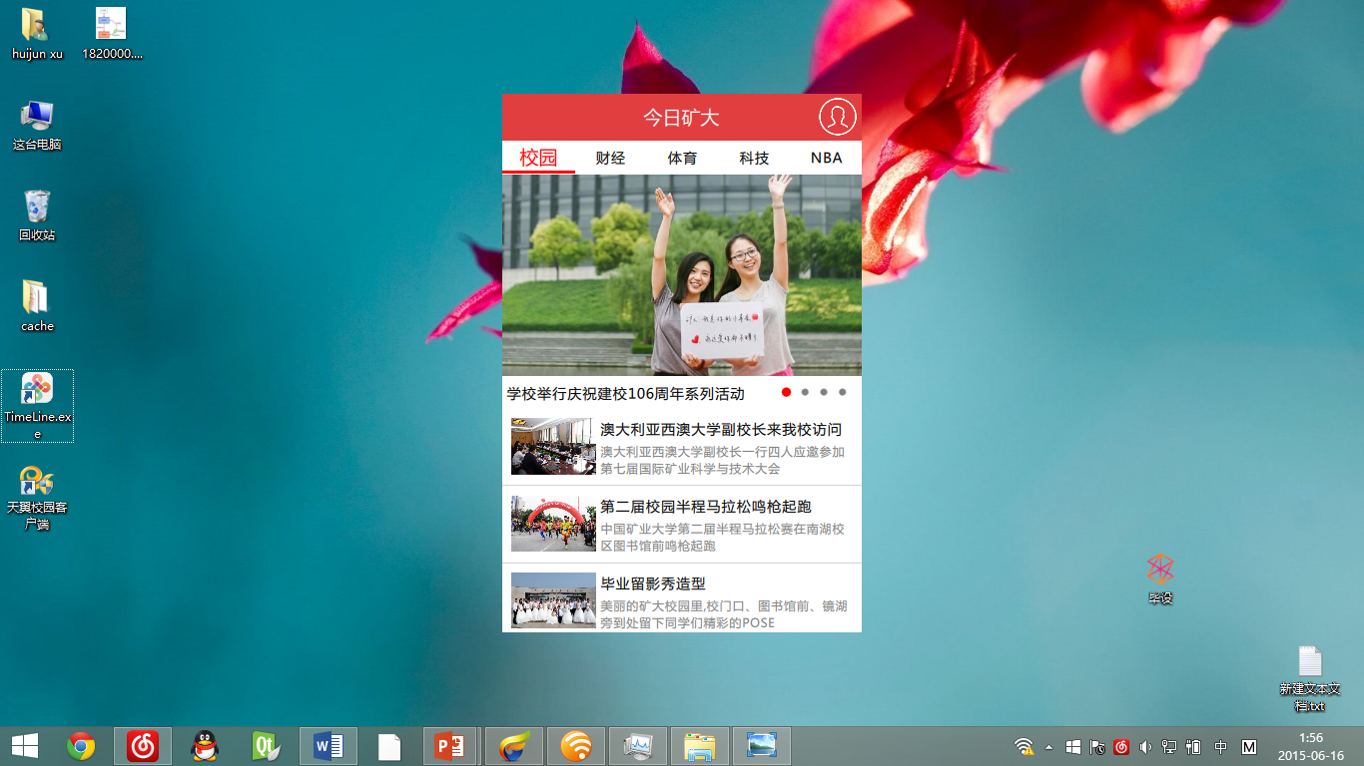Click the NetEase Music tray icon
This screenshot has height=766, width=1364.
pos(1121,747)
